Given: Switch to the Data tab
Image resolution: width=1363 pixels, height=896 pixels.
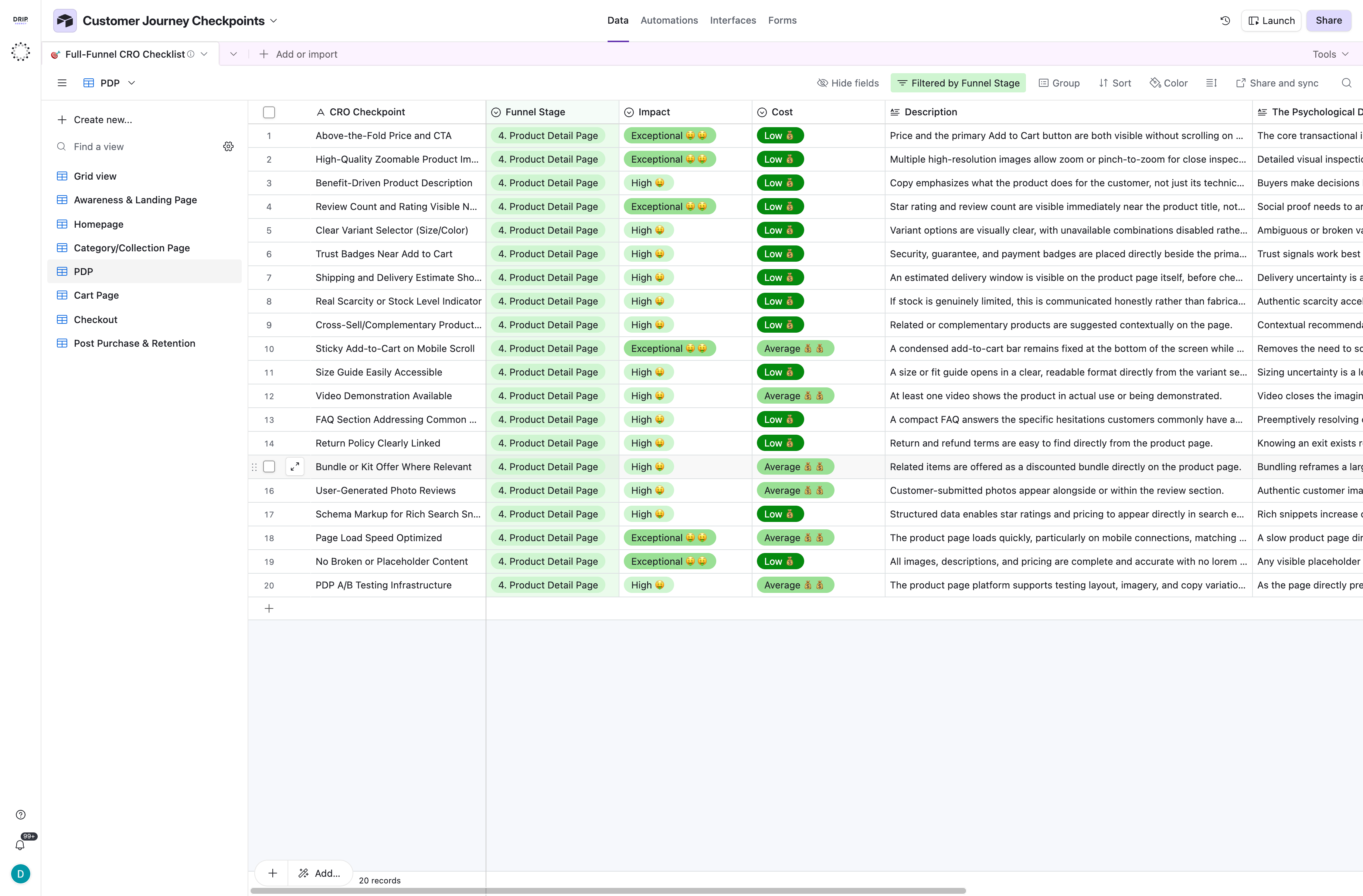Looking at the screenshot, I should [618, 21].
